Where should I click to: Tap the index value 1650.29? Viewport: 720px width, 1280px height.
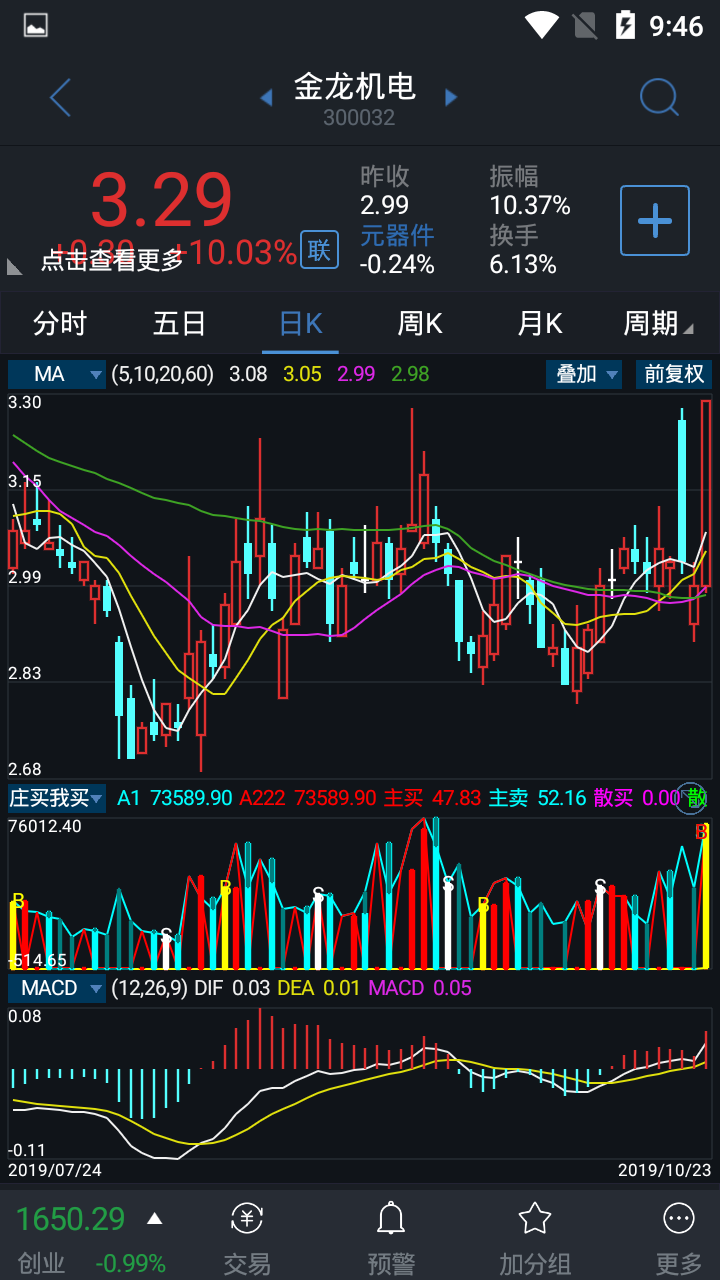(71, 1219)
